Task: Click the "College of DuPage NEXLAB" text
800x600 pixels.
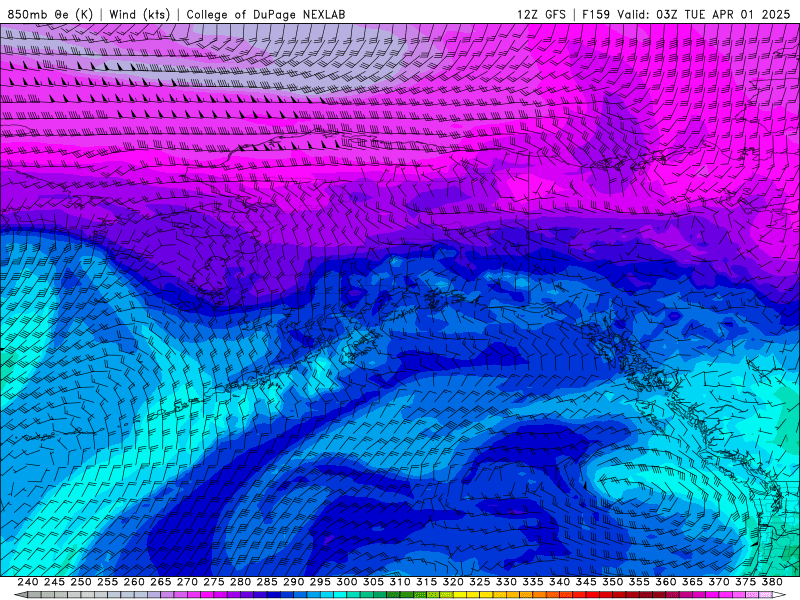Action: coord(266,14)
